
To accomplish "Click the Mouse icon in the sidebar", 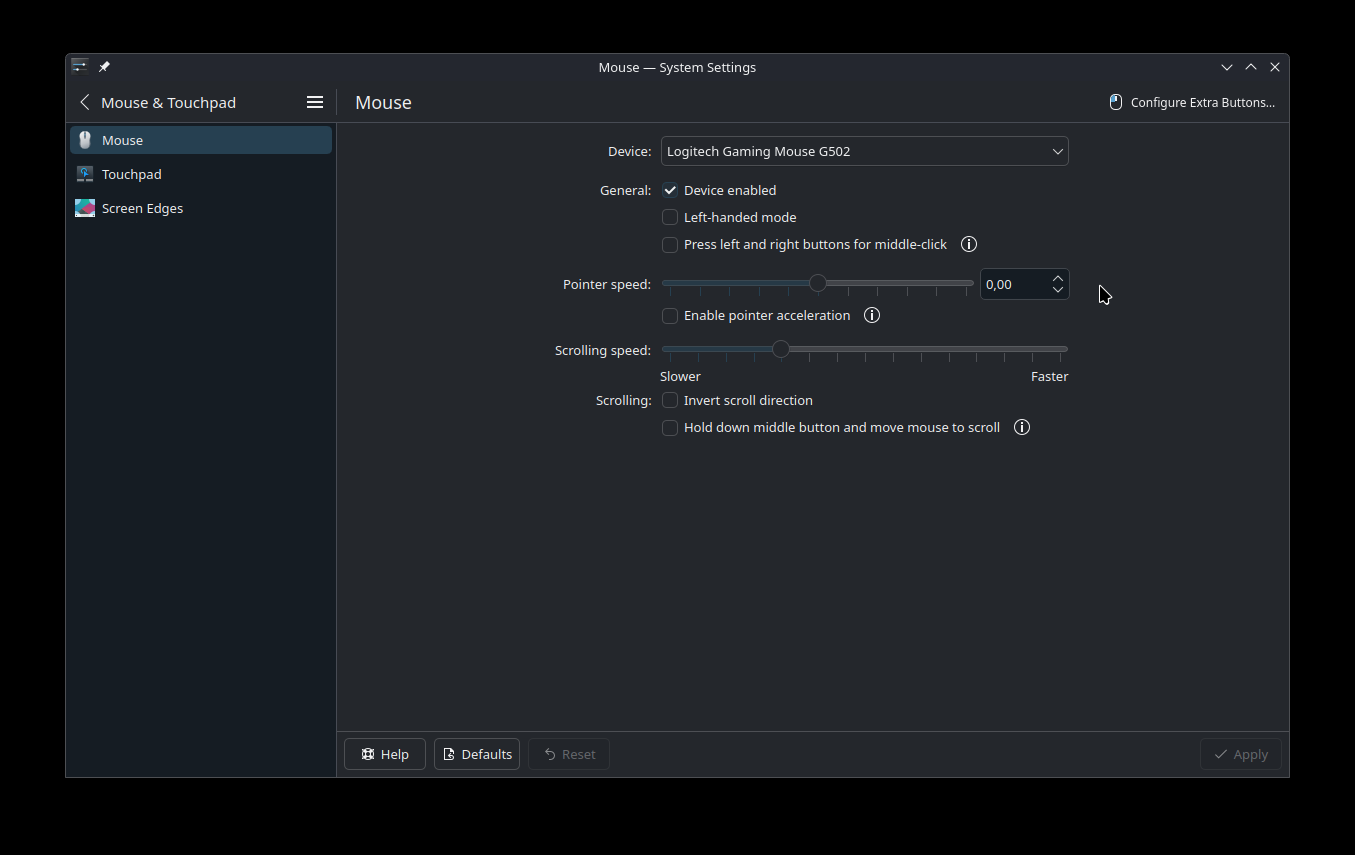I will [x=85, y=140].
